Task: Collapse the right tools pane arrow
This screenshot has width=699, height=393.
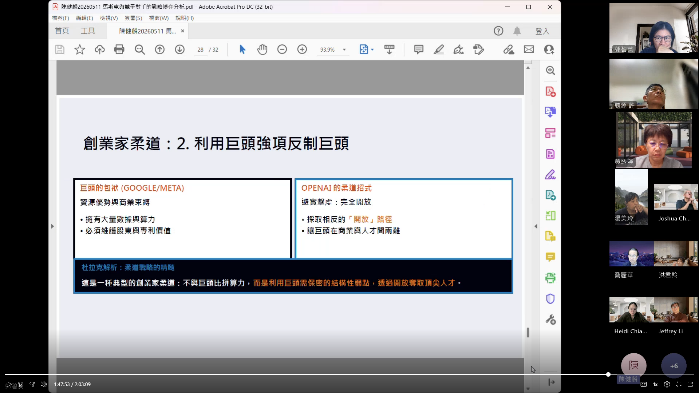Action: (535, 226)
